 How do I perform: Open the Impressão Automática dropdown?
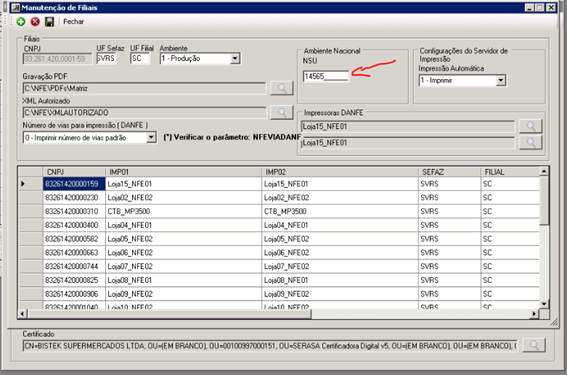[500, 80]
